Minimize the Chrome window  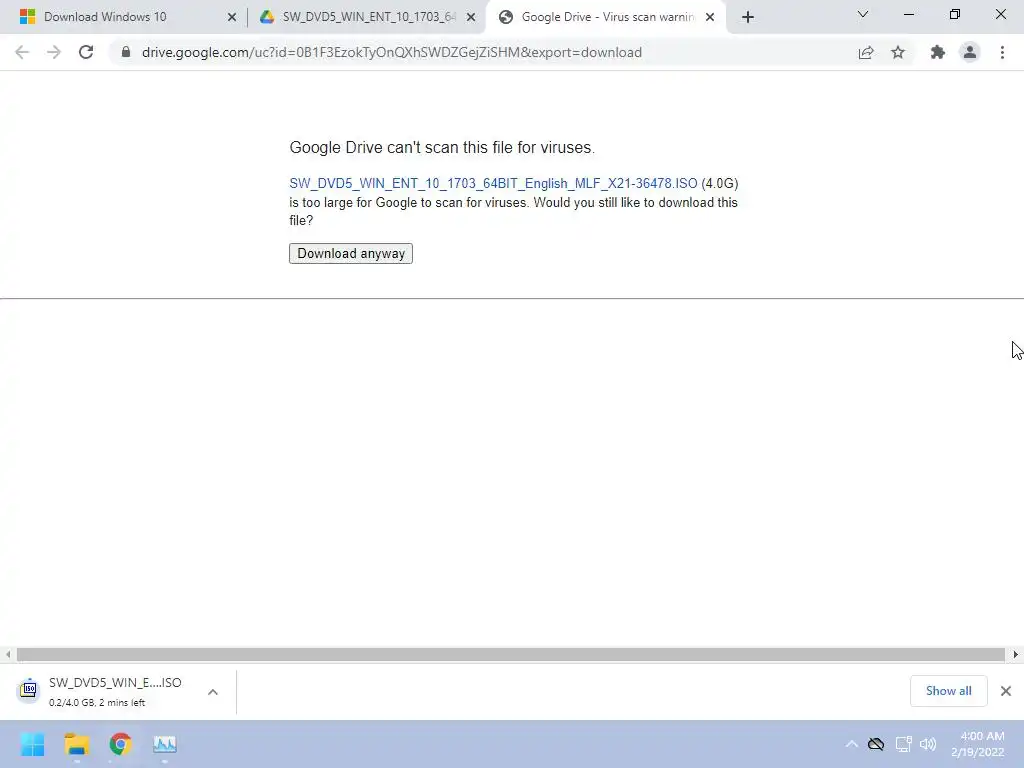pyautogui.click(x=908, y=14)
